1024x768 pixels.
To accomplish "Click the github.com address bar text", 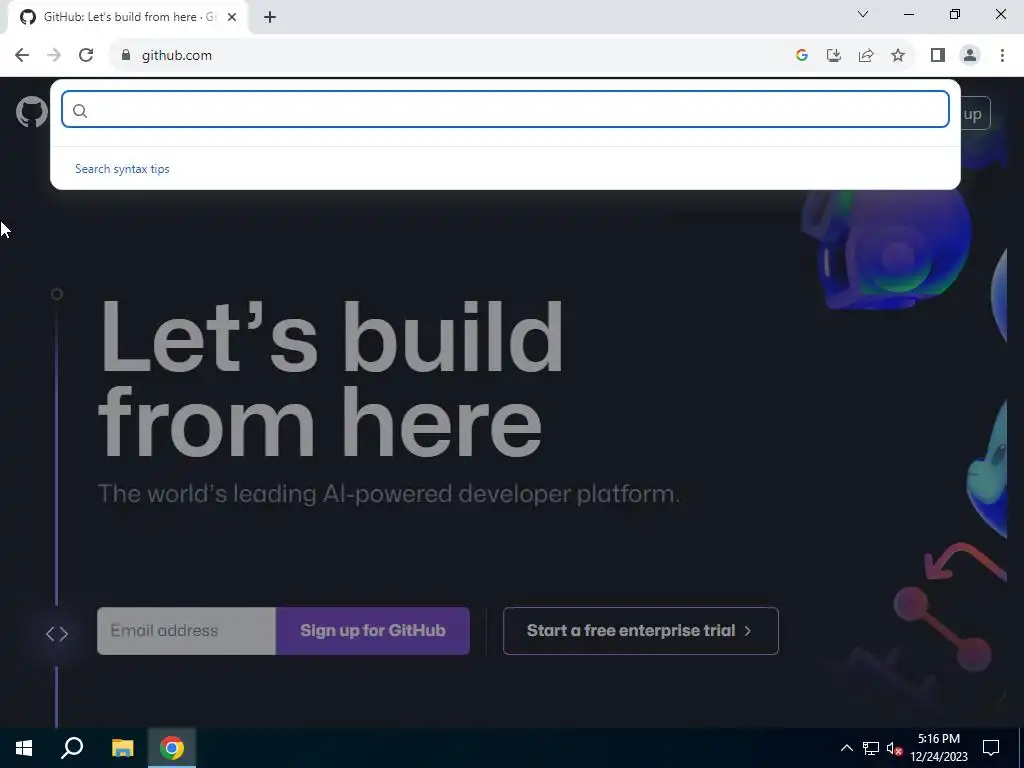I will click(x=177, y=56).
